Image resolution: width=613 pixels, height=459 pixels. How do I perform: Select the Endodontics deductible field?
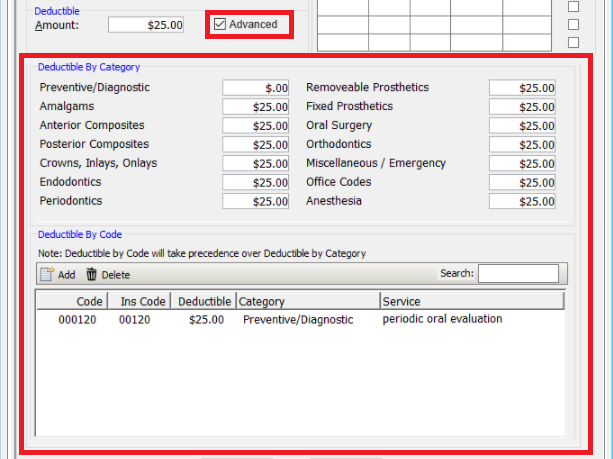pyautogui.click(x=256, y=183)
